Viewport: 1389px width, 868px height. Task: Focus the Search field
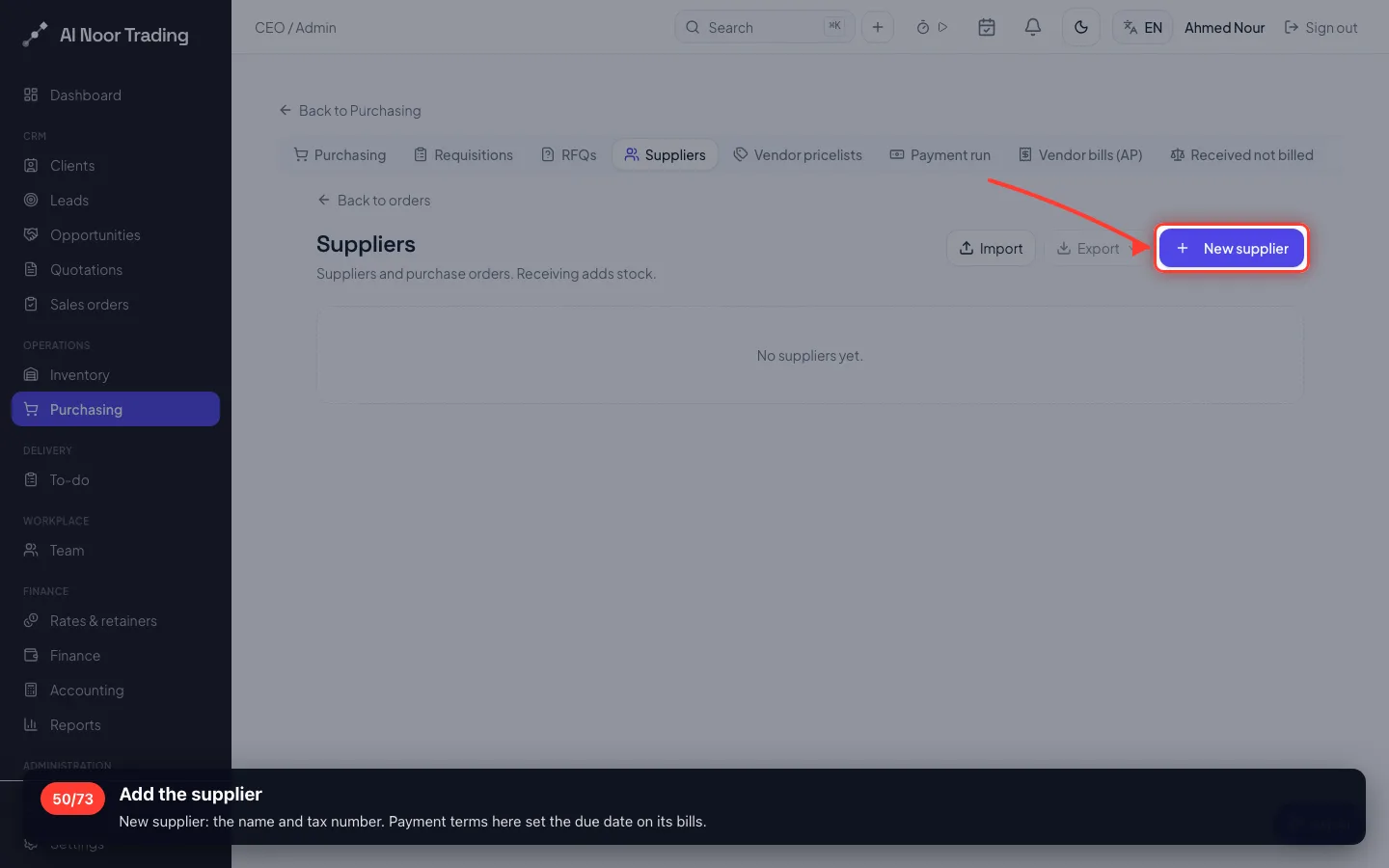(x=765, y=27)
